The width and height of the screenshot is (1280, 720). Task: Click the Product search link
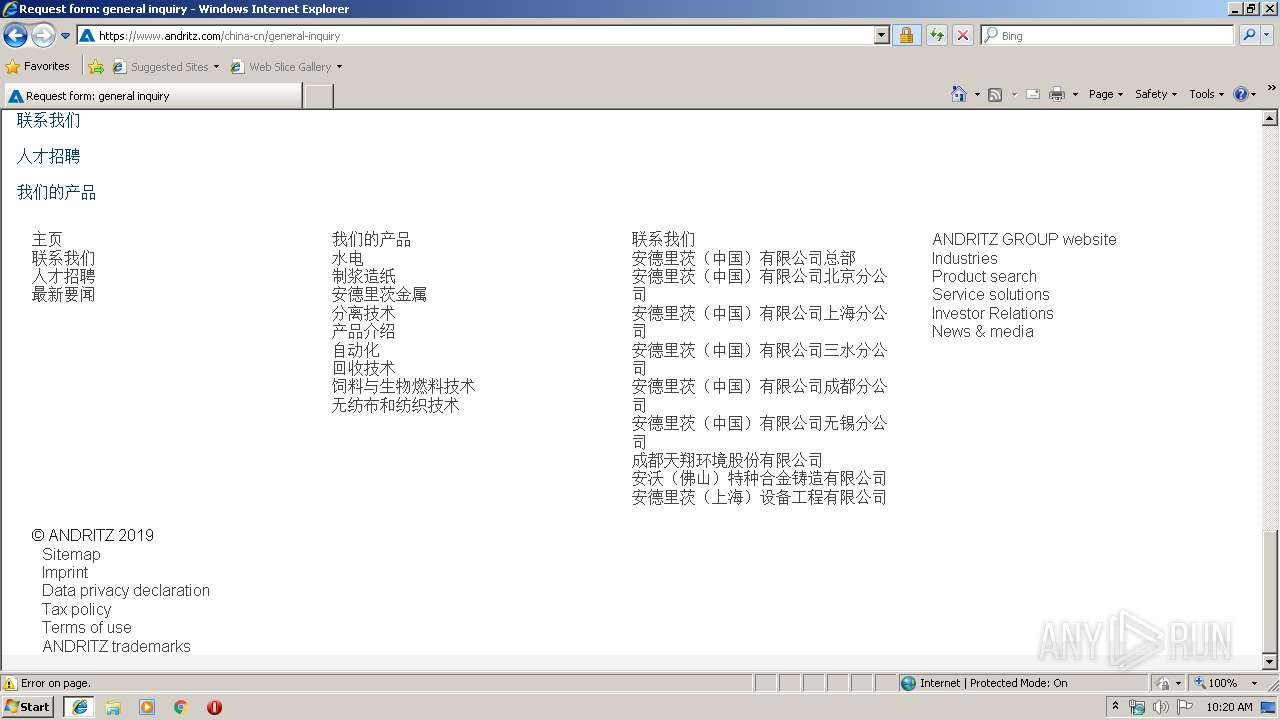[x=984, y=276]
